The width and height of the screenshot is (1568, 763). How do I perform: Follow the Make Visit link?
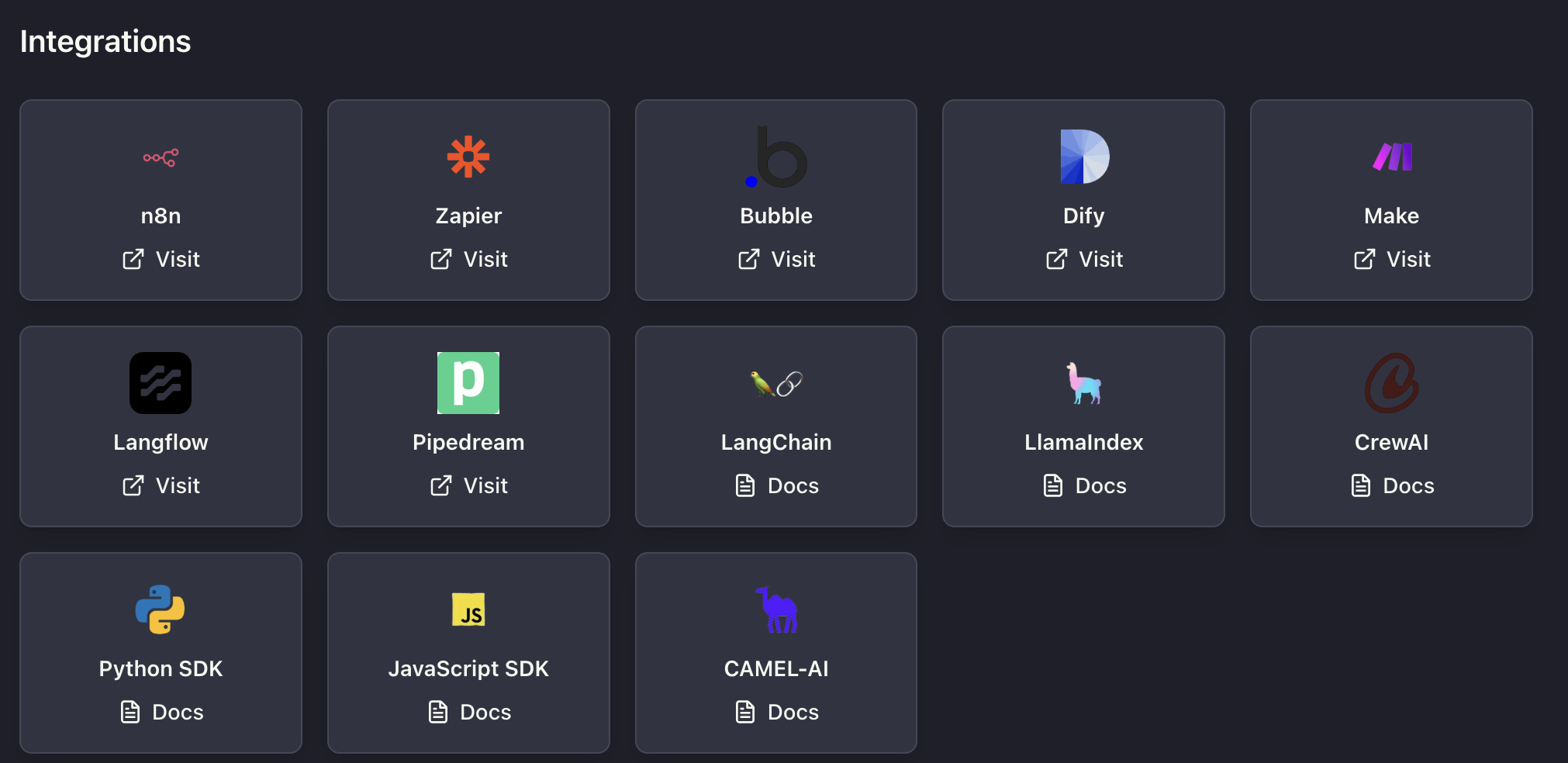tap(1392, 259)
